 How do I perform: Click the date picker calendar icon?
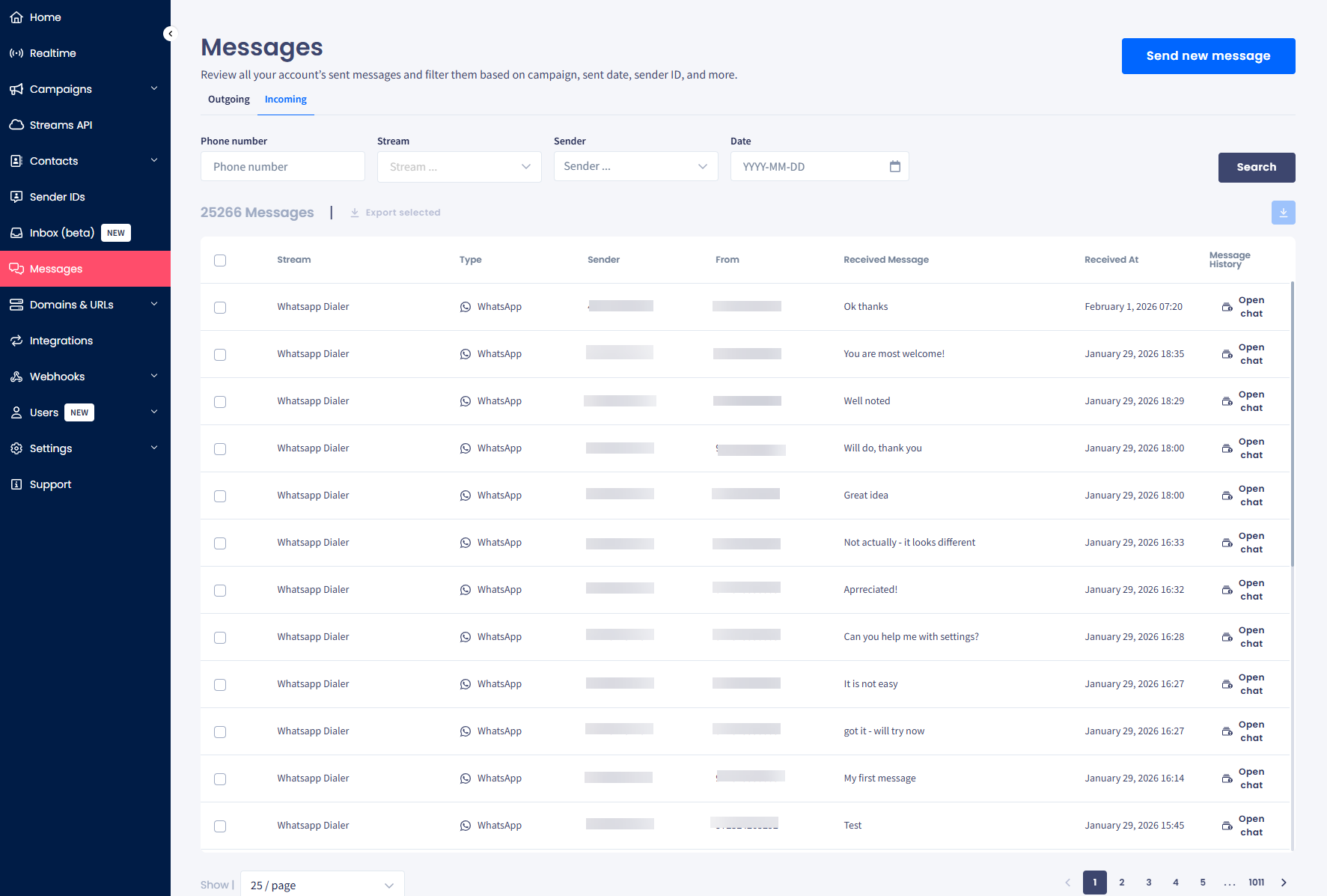pyautogui.click(x=895, y=166)
